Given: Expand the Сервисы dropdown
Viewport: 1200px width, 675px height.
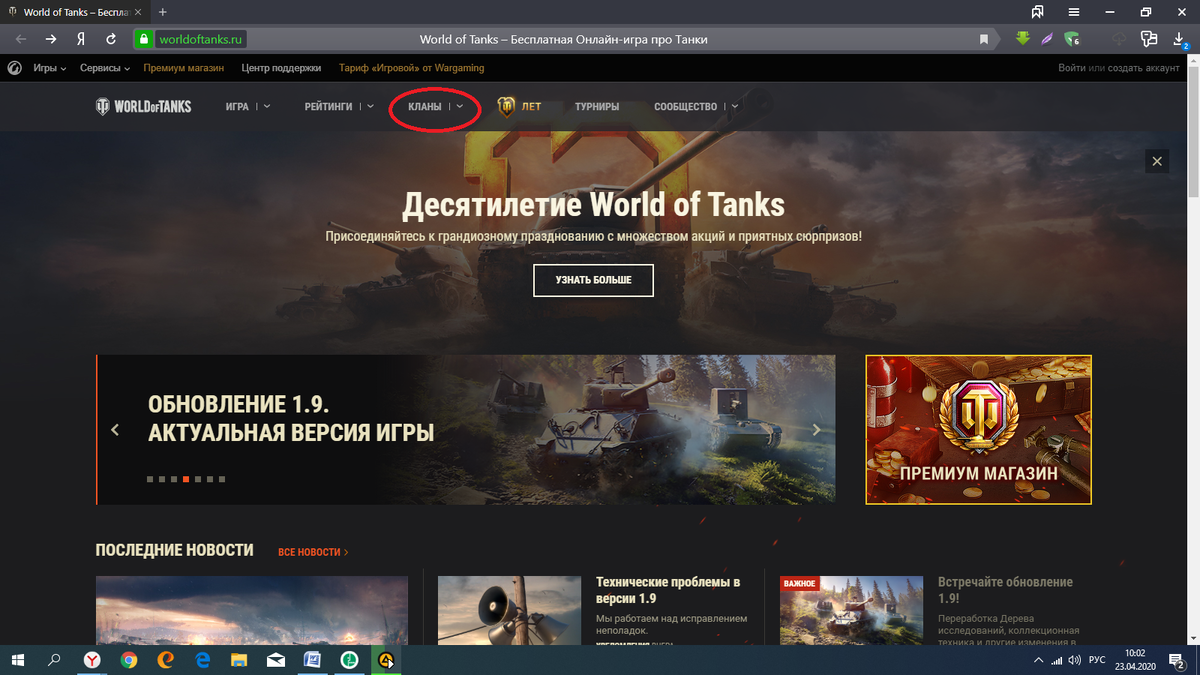Looking at the screenshot, I should pos(106,68).
